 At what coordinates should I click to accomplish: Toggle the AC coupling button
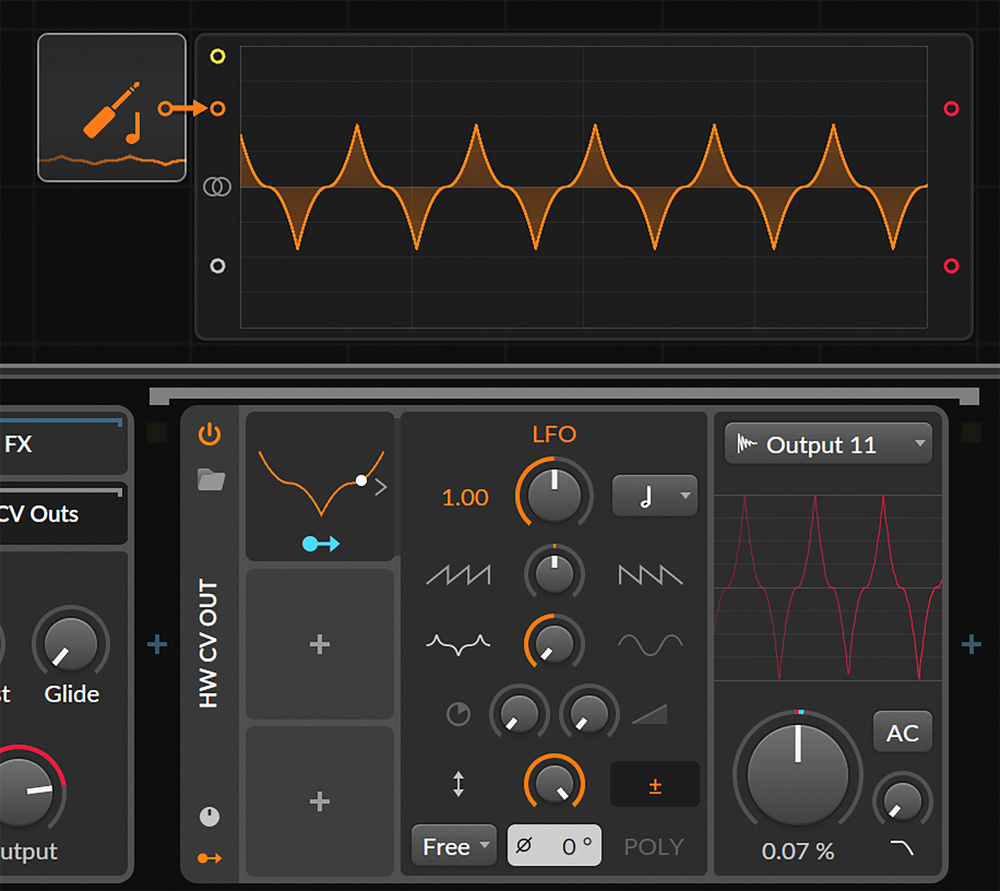point(902,733)
